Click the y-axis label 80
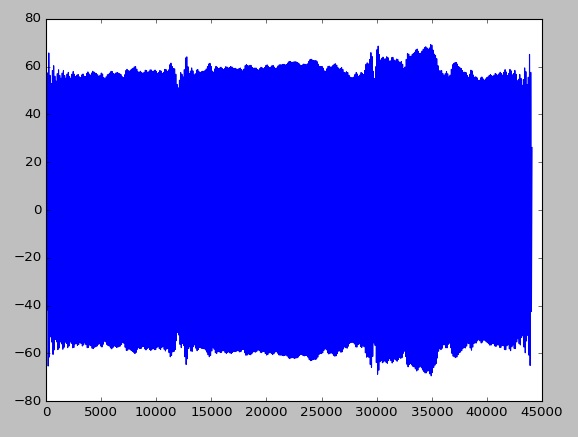Viewport: 578px width, 437px height. [x=33, y=18]
